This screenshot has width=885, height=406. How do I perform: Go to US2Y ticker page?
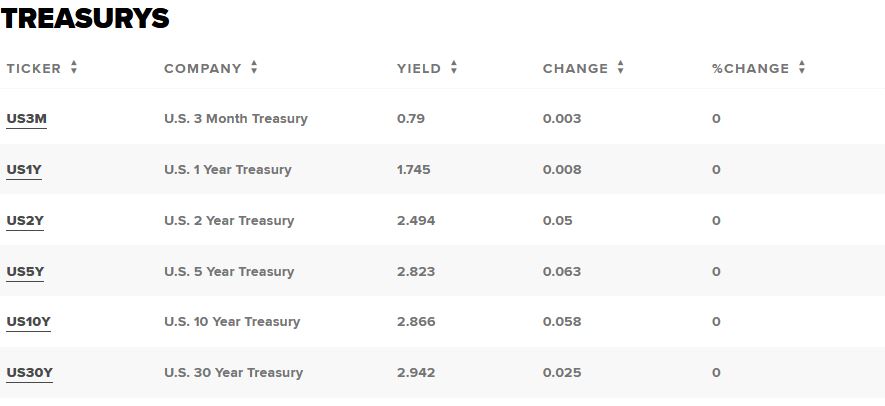tap(25, 221)
